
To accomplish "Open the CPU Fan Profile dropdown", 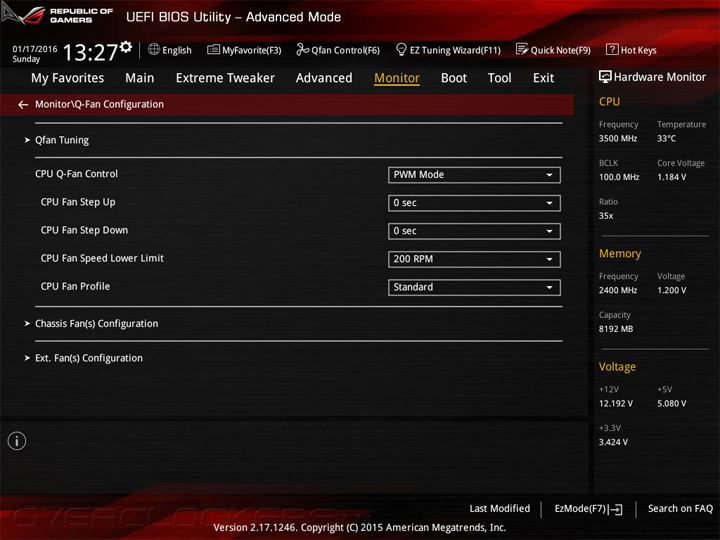I will pyautogui.click(x=474, y=287).
